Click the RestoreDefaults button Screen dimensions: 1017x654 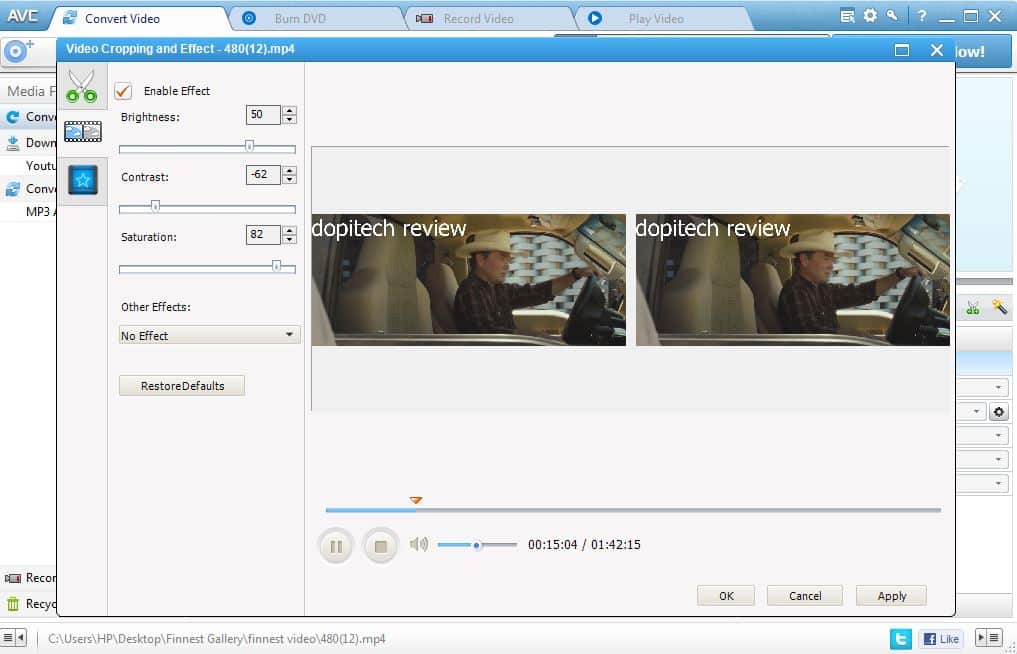[181, 385]
